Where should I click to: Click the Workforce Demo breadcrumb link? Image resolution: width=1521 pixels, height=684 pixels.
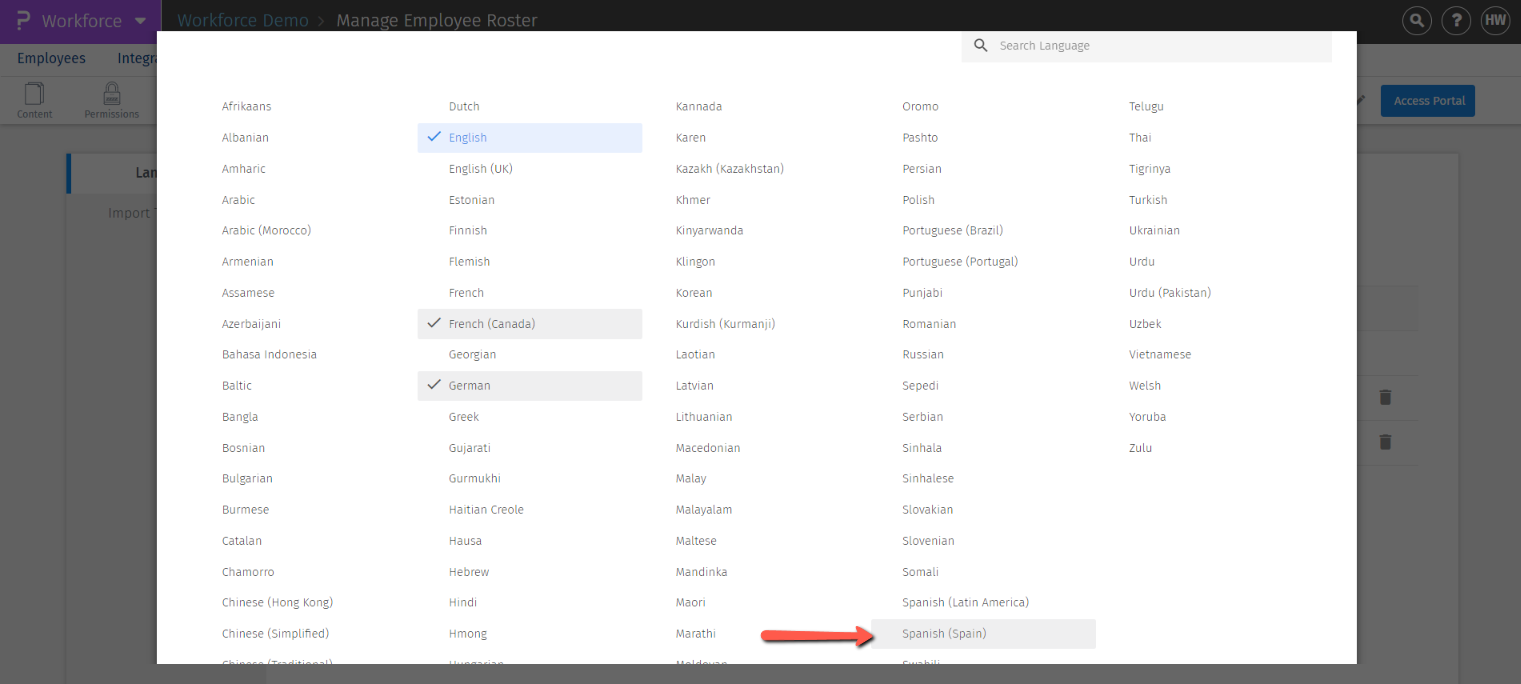(243, 21)
